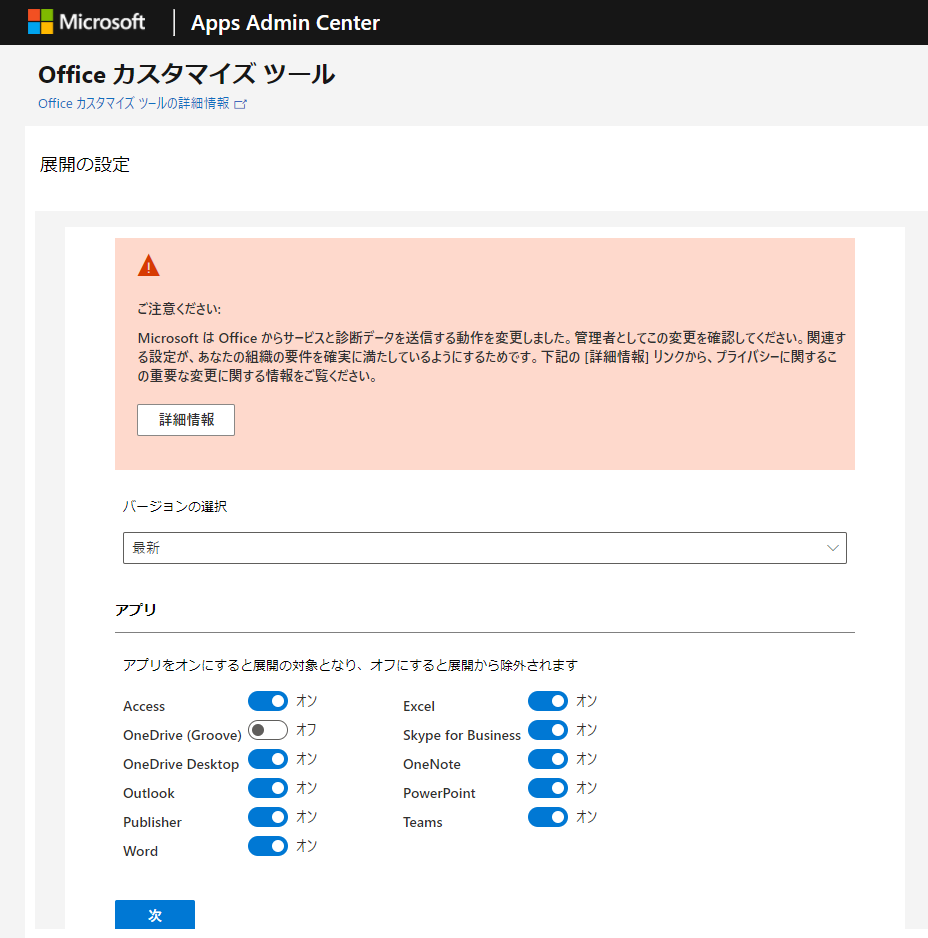Disable the Access app toggle
This screenshot has width=928, height=938.
click(x=267, y=700)
